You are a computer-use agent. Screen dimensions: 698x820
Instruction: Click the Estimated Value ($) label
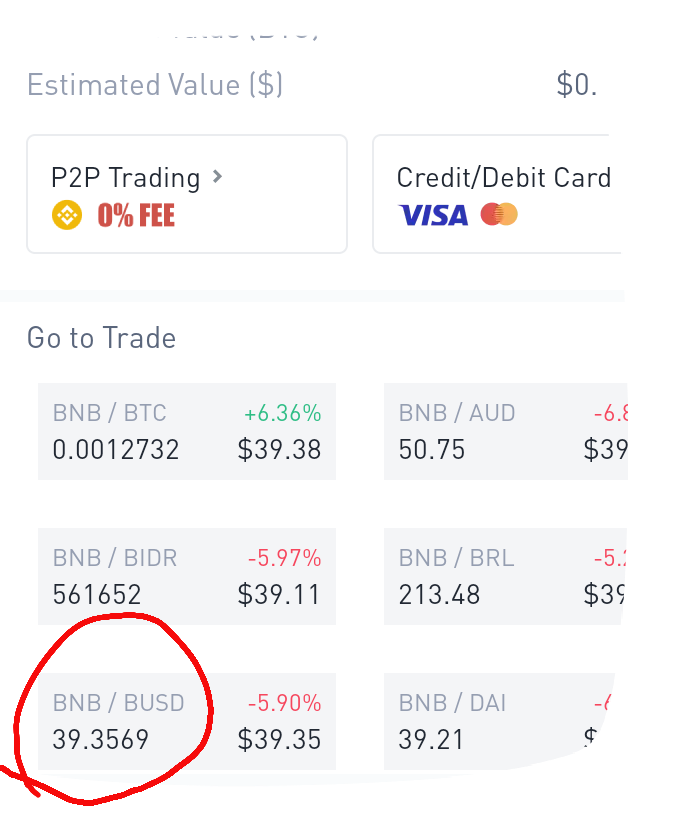[x=155, y=85]
